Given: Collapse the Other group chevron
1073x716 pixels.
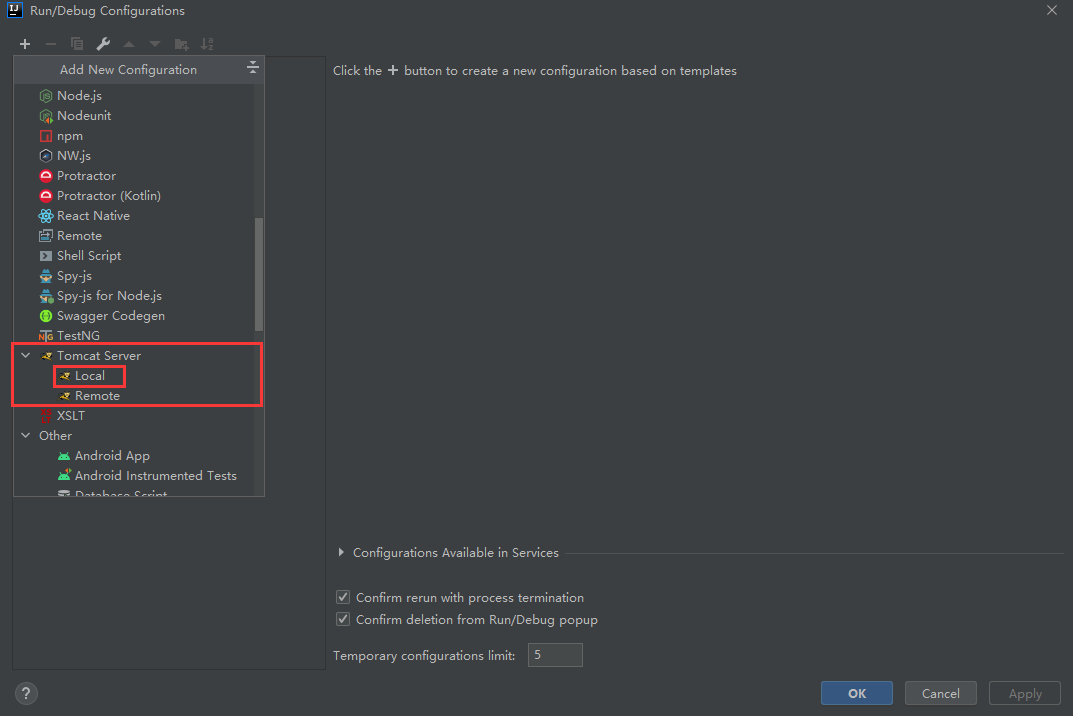Looking at the screenshot, I should point(26,435).
